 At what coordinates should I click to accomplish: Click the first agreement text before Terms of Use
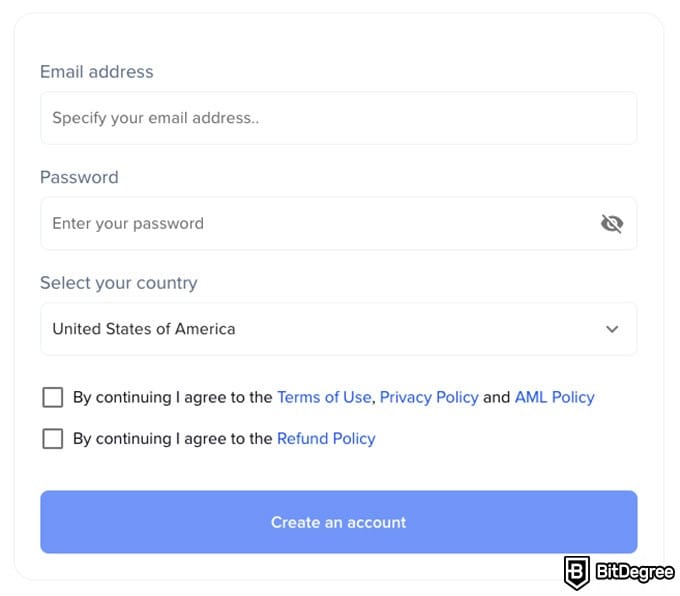172,397
